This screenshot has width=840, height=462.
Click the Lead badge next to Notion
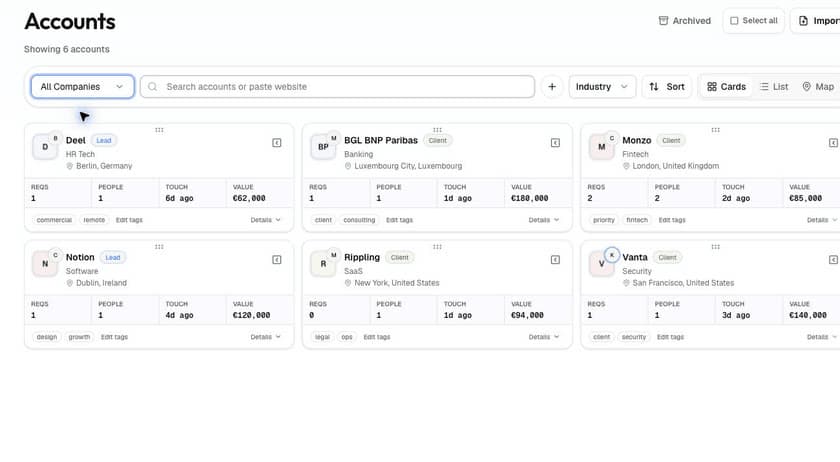pos(112,257)
